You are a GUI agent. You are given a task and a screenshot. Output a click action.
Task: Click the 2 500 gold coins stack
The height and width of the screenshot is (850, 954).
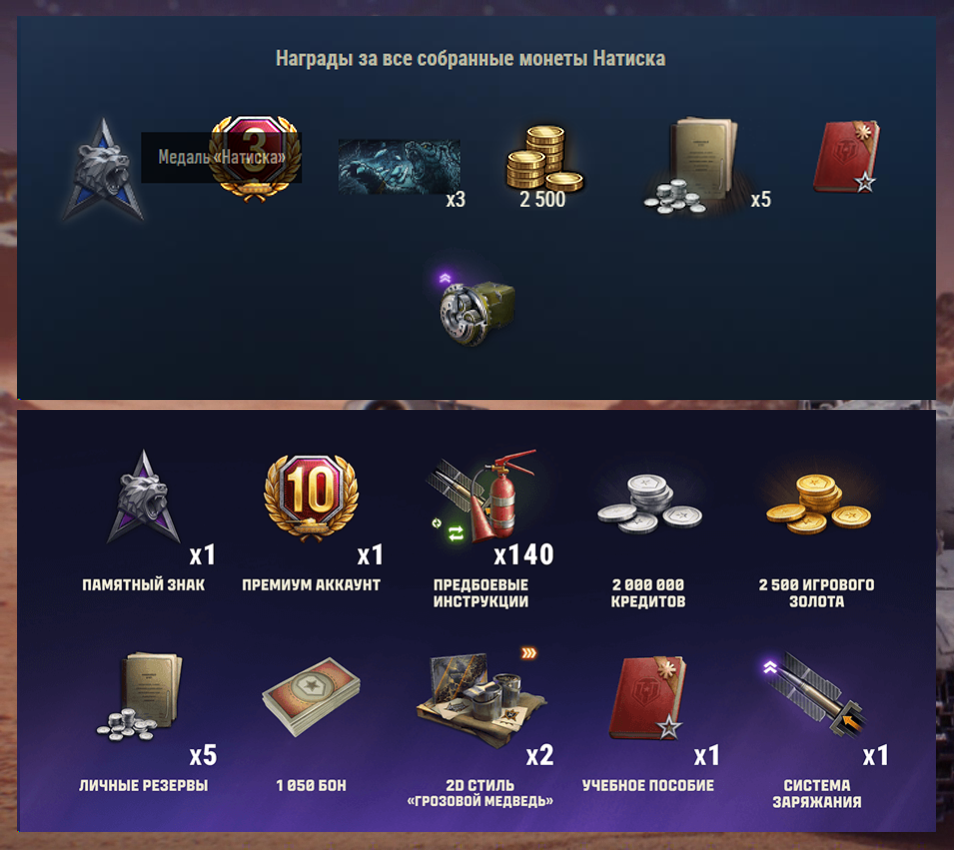click(545, 157)
